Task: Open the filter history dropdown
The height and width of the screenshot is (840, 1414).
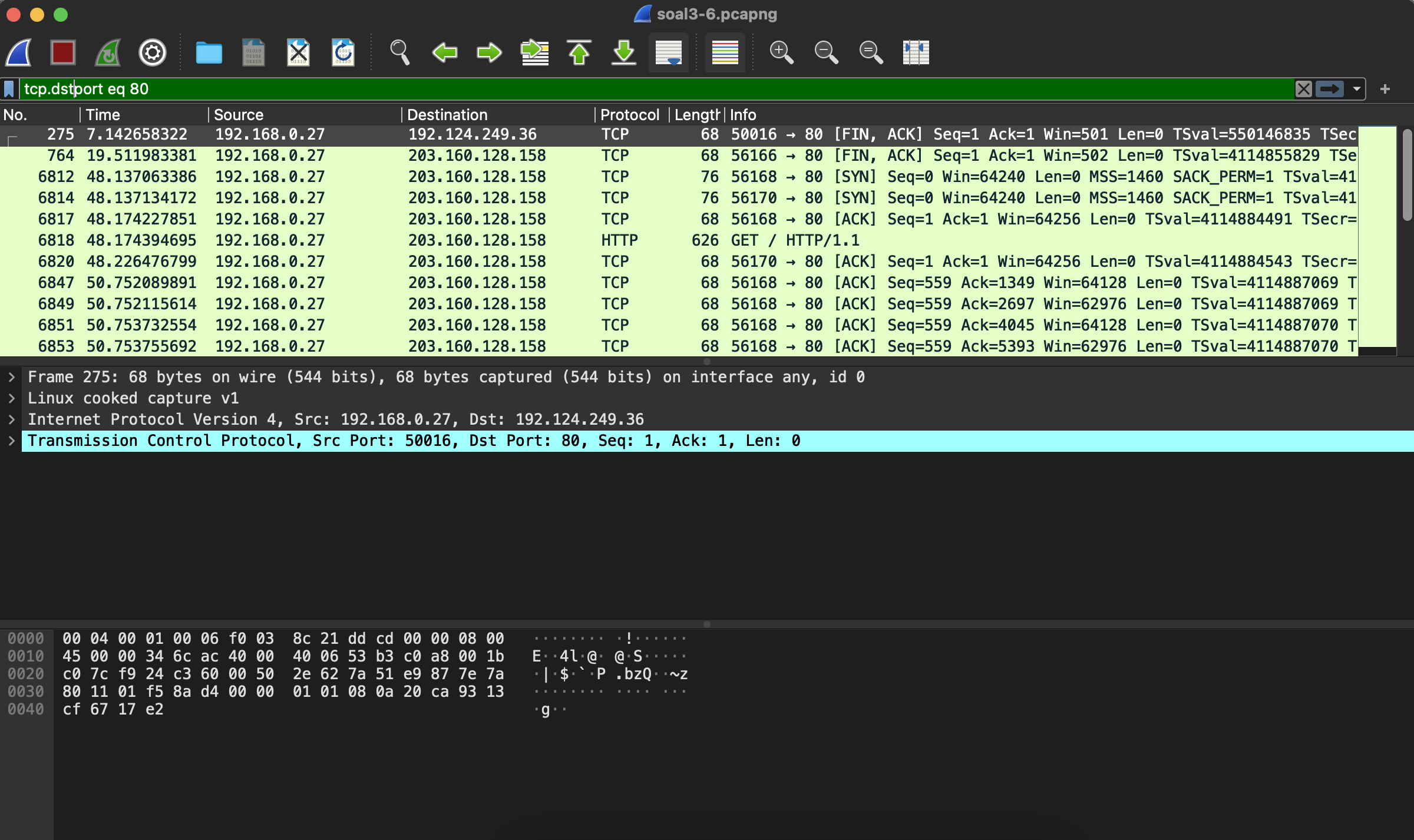Action: (x=1357, y=89)
